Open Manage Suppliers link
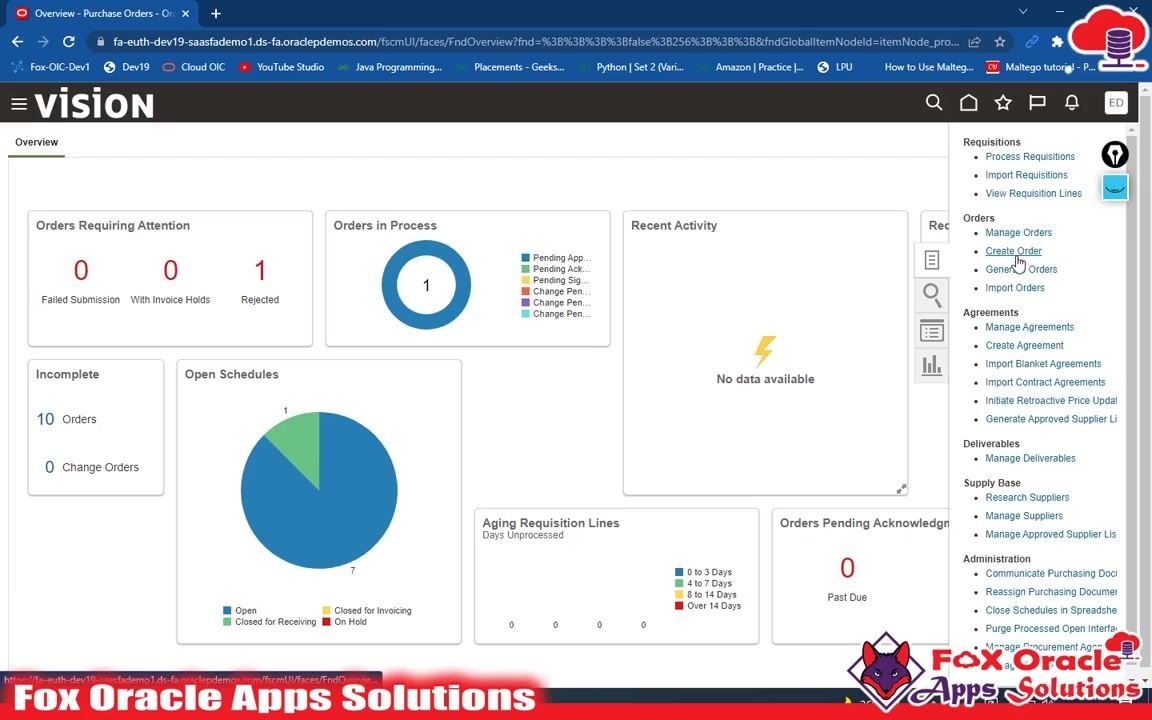This screenshot has width=1152, height=720. (x=1023, y=516)
